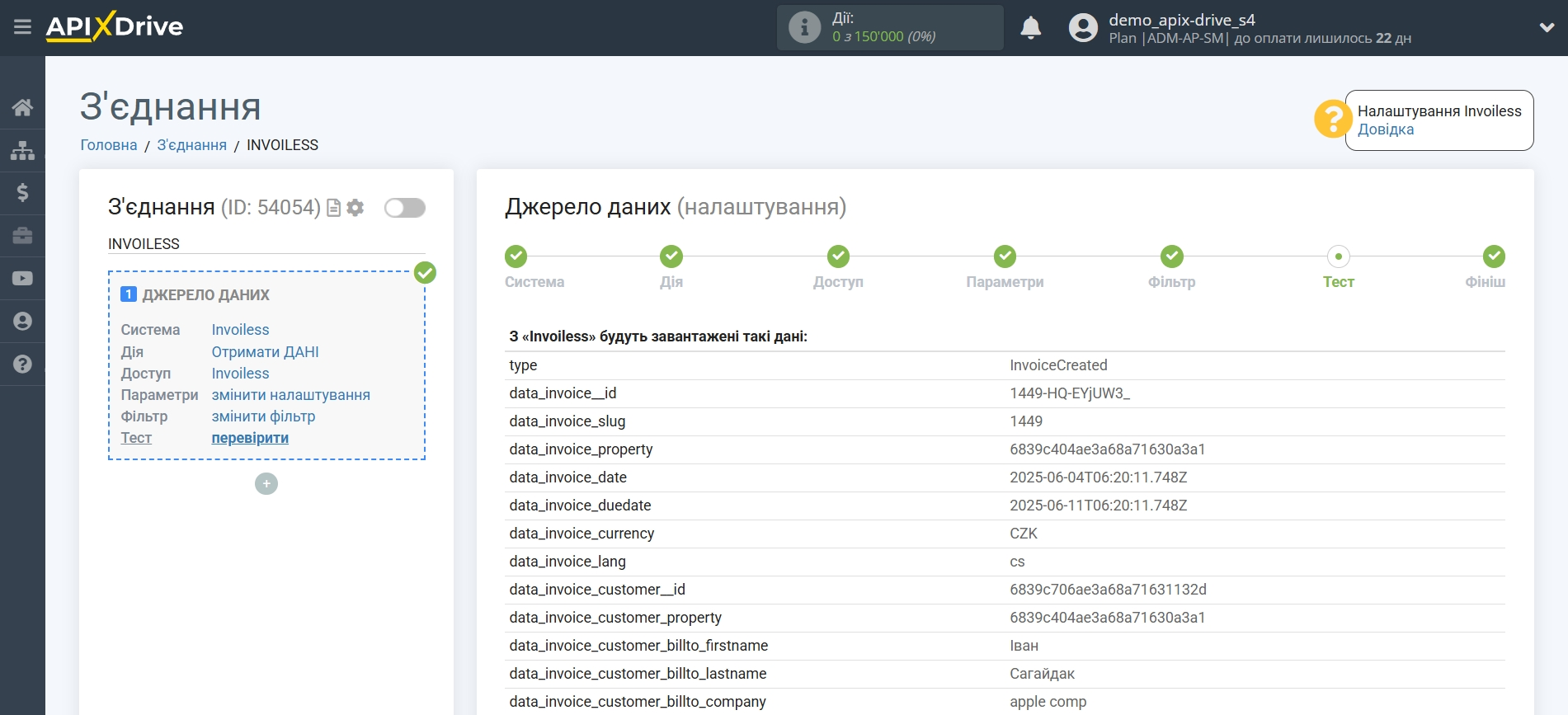The height and width of the screenshot is (715, 1568).
Task: Open the connections sitemap sidebar icon
Action: (22, 150)
